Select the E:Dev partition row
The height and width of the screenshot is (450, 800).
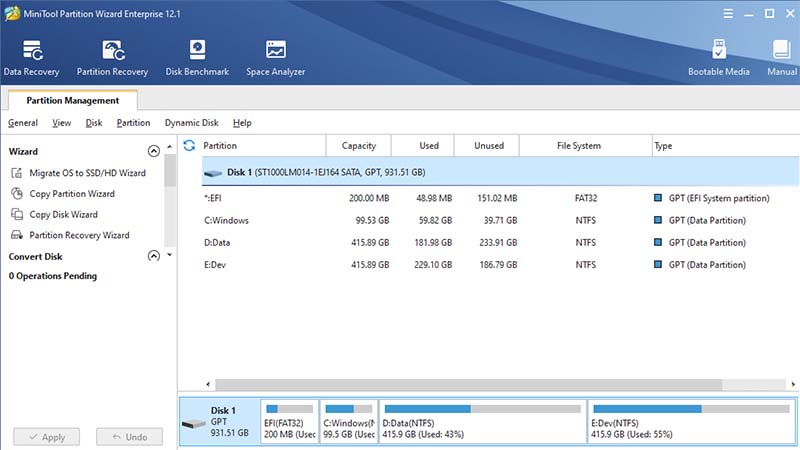tap(501, 264)
